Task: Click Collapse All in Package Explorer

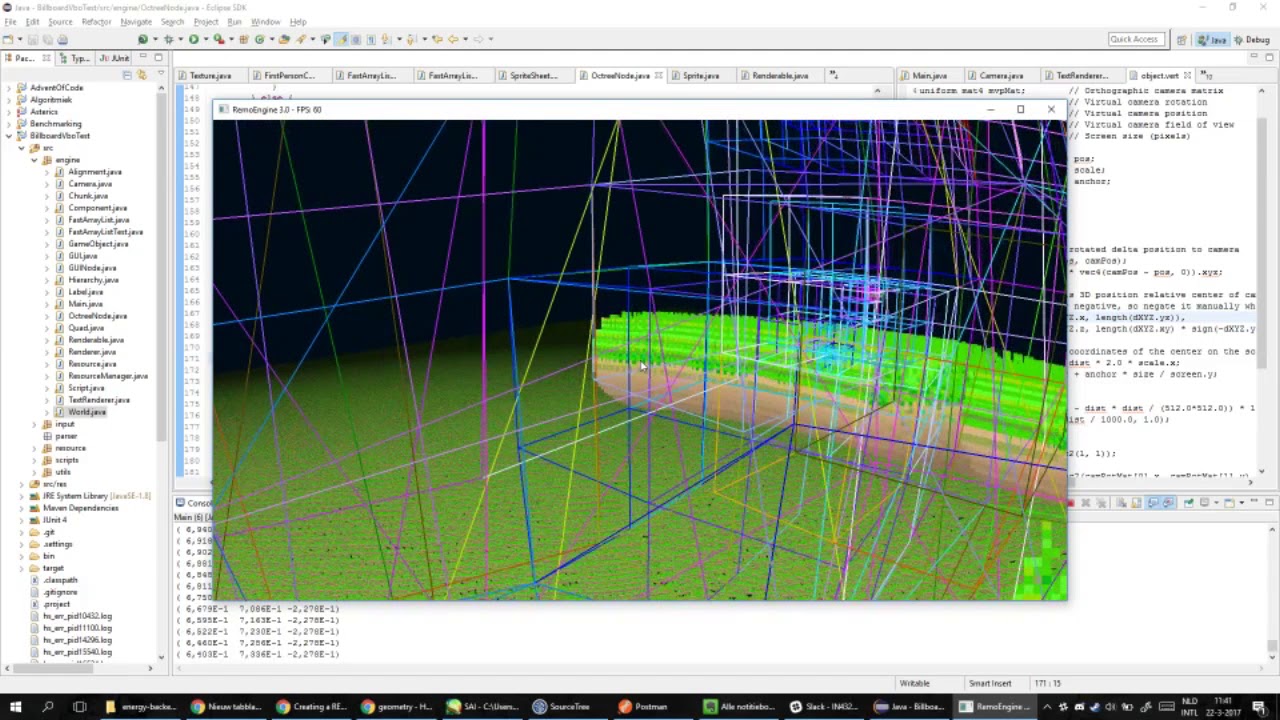Action: coord(127,76)
